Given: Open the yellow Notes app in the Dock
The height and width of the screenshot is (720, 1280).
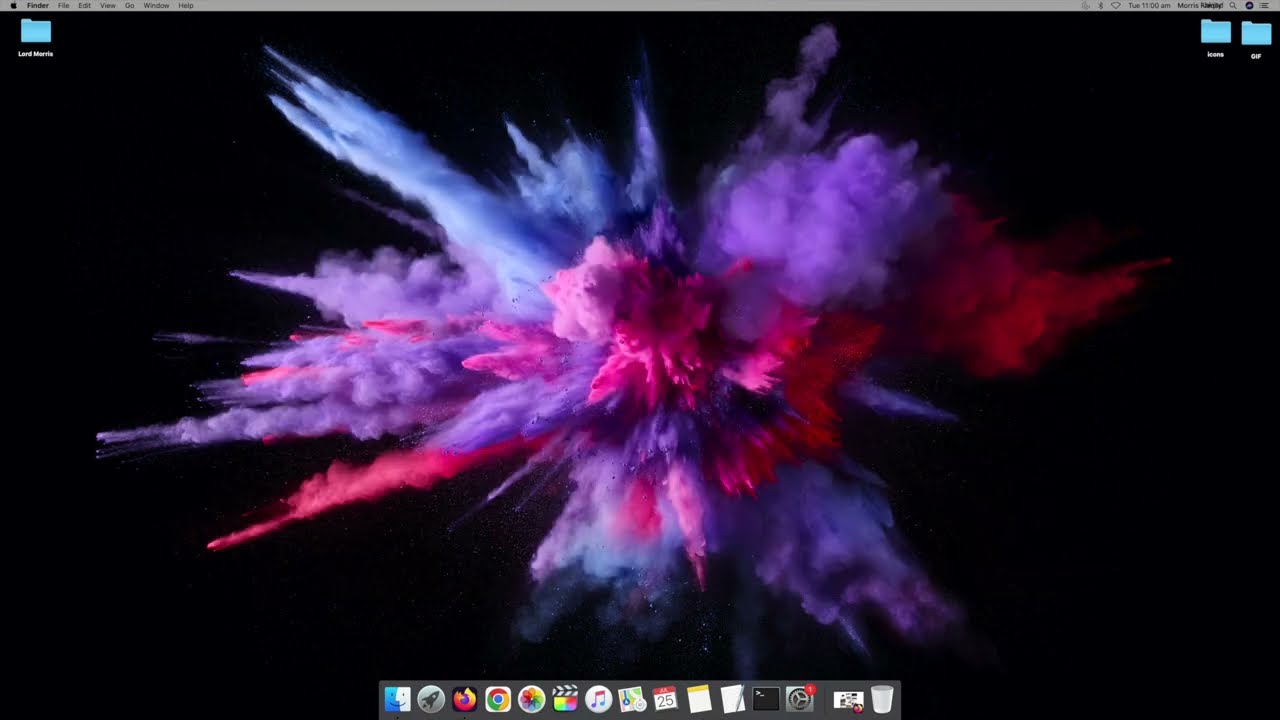Looking at the screenshot, I should [x=699, y=699].
